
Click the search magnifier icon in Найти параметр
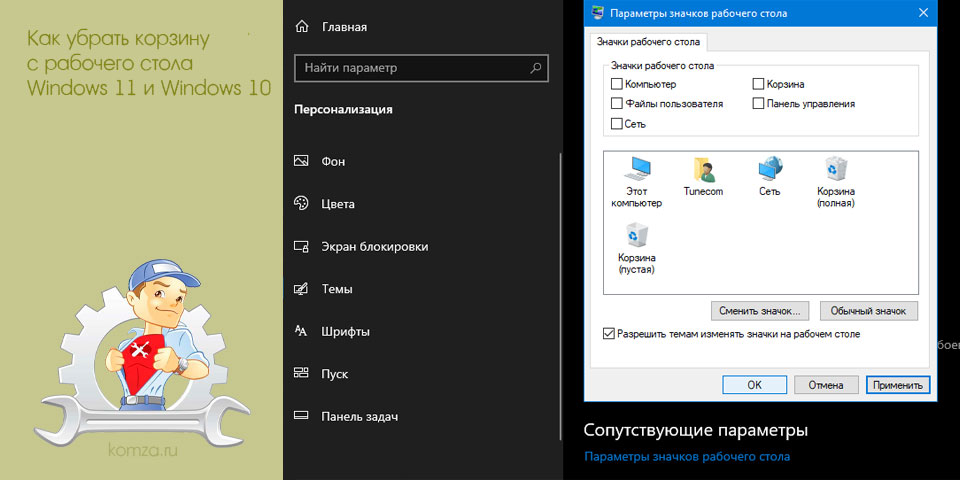coord(535,68)
